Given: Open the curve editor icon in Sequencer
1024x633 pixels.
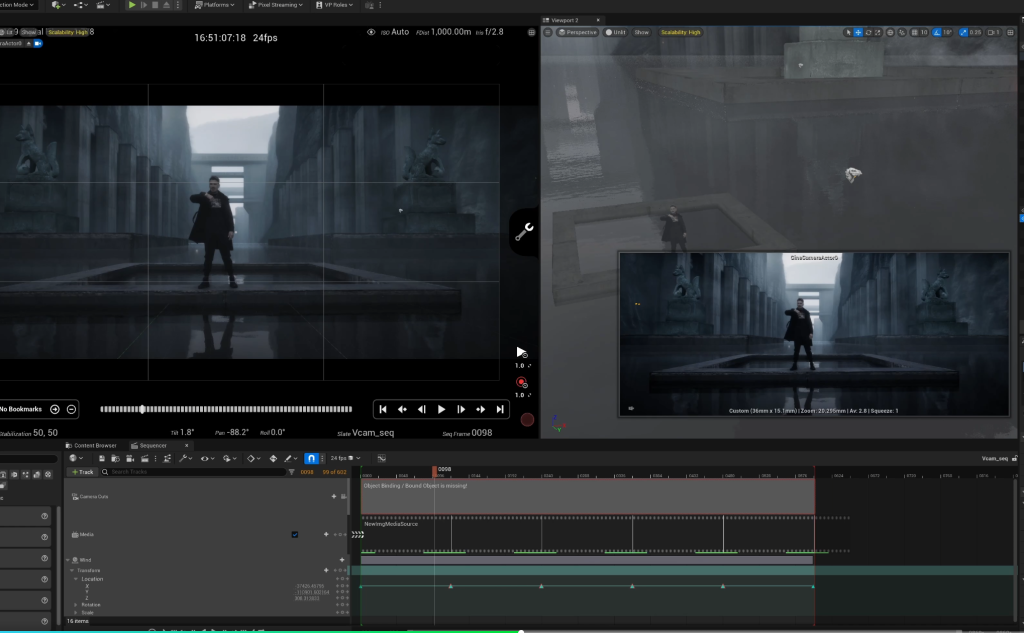Looking at the screenshot, I should tap(381, 458).
